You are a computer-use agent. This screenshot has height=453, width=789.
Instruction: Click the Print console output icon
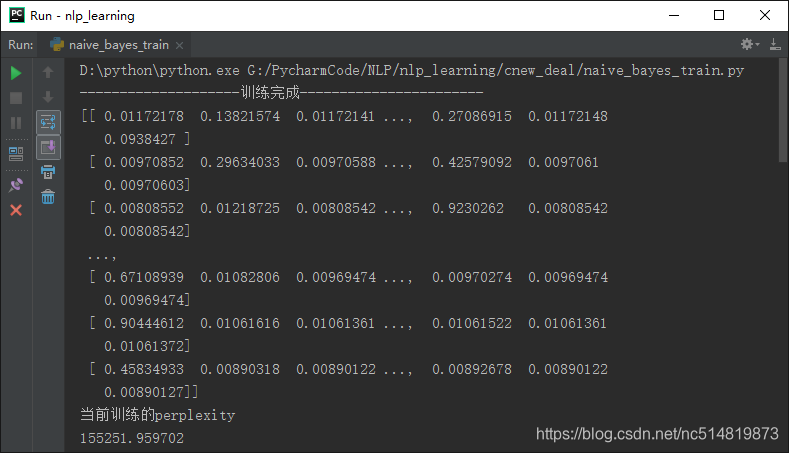(x=48, y=172)
